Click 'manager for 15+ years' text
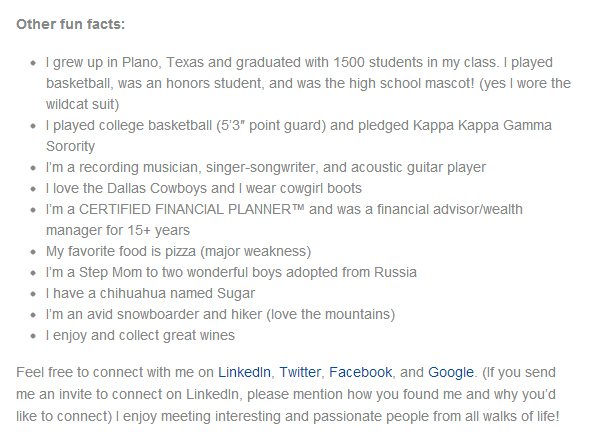590x444 pixels. [x=118, y=230]
